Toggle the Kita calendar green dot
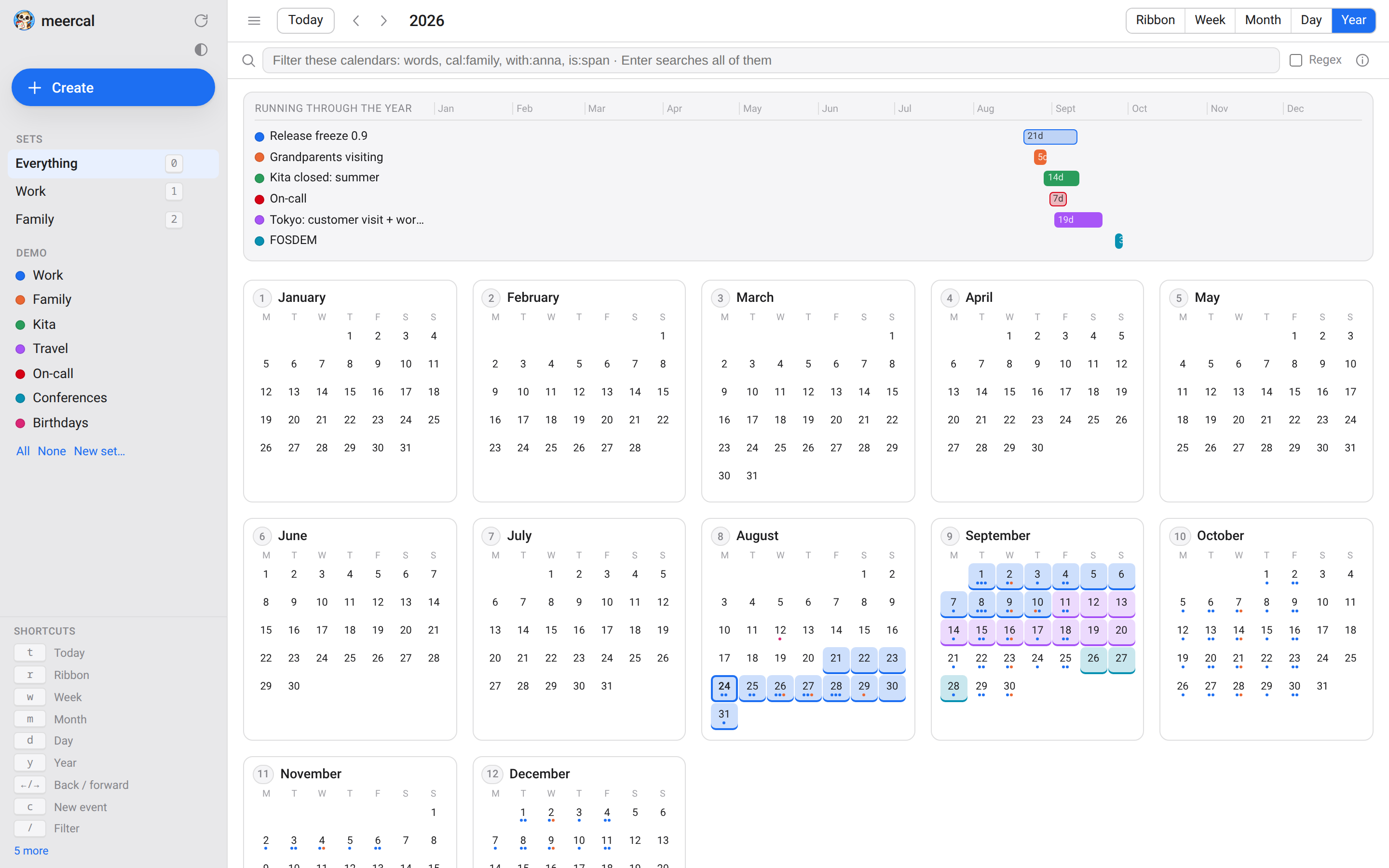Screen dimensions: 1389x868 coord(21,325)
